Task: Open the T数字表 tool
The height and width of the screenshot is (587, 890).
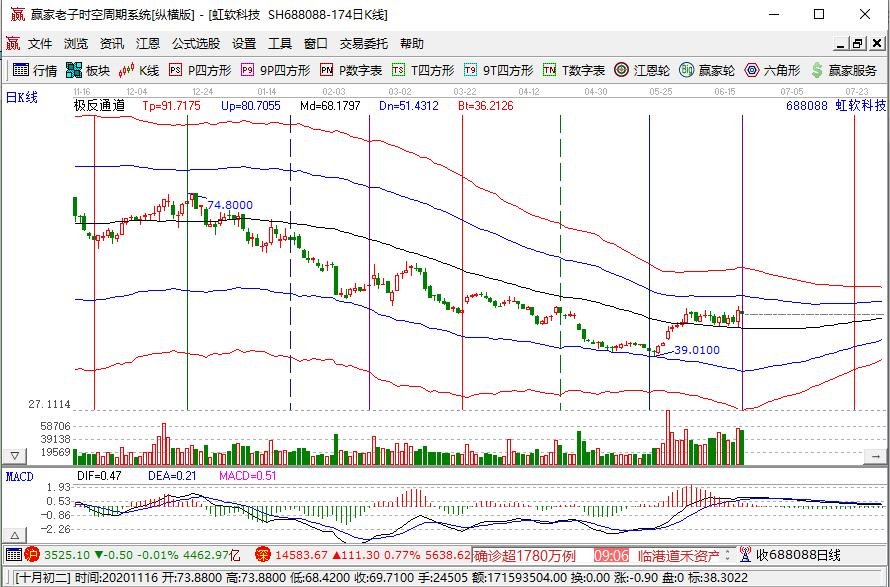Action: point(574,70)
